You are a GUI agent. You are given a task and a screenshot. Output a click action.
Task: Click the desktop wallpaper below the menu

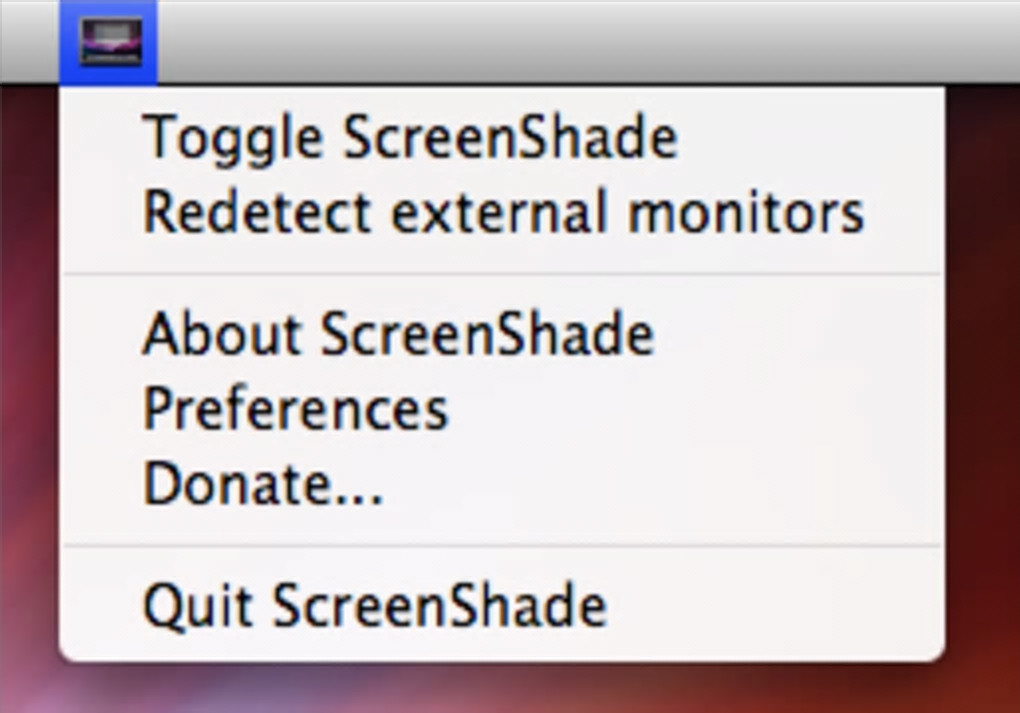coord(500,690)
